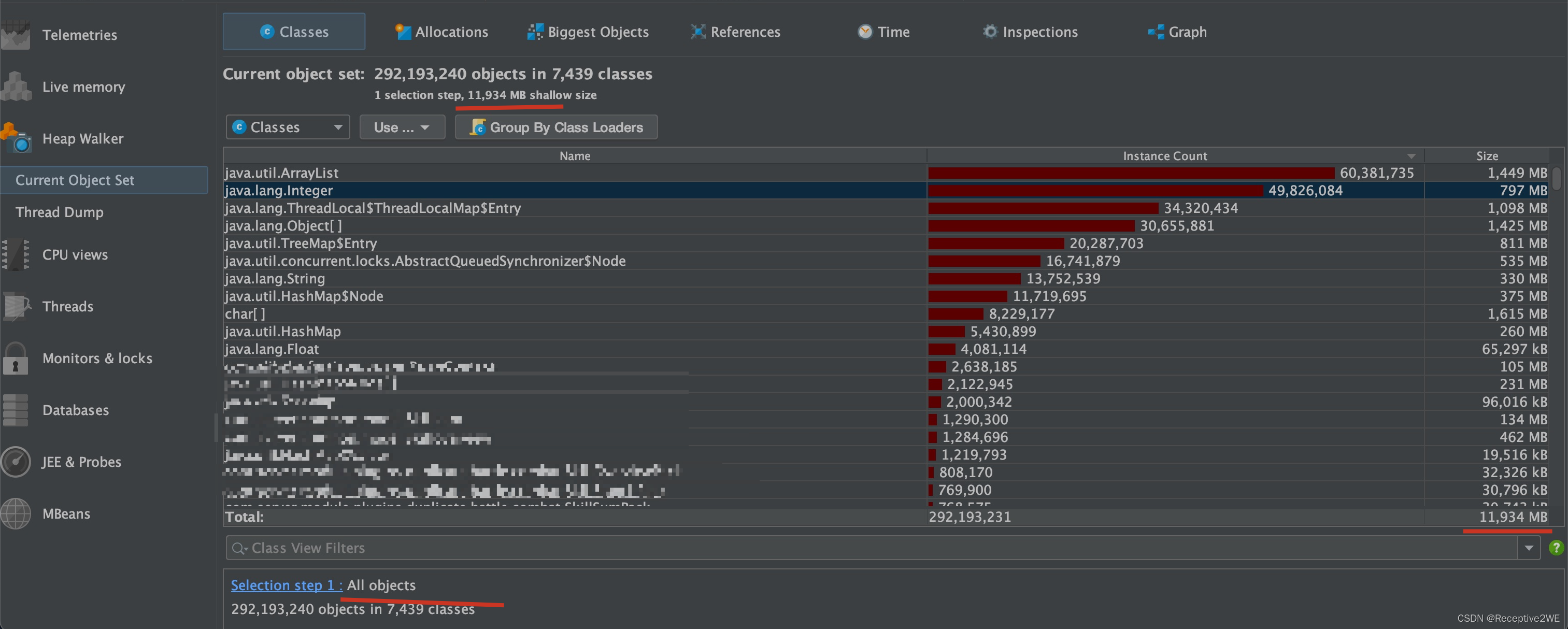
Task: Select Current Object Set in sidebar
Action: 104,180
